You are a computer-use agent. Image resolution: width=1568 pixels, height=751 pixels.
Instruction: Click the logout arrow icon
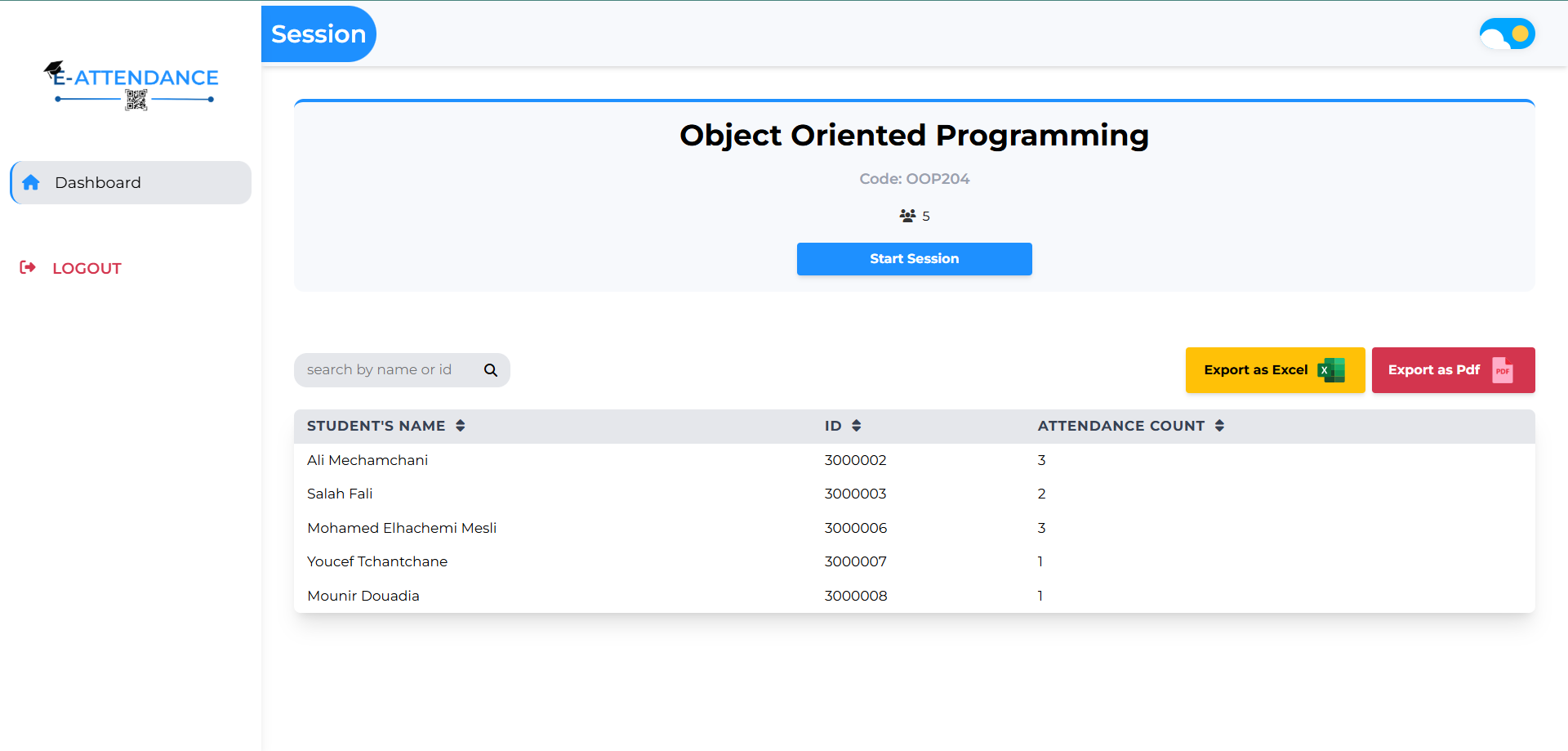coord(28,267)
